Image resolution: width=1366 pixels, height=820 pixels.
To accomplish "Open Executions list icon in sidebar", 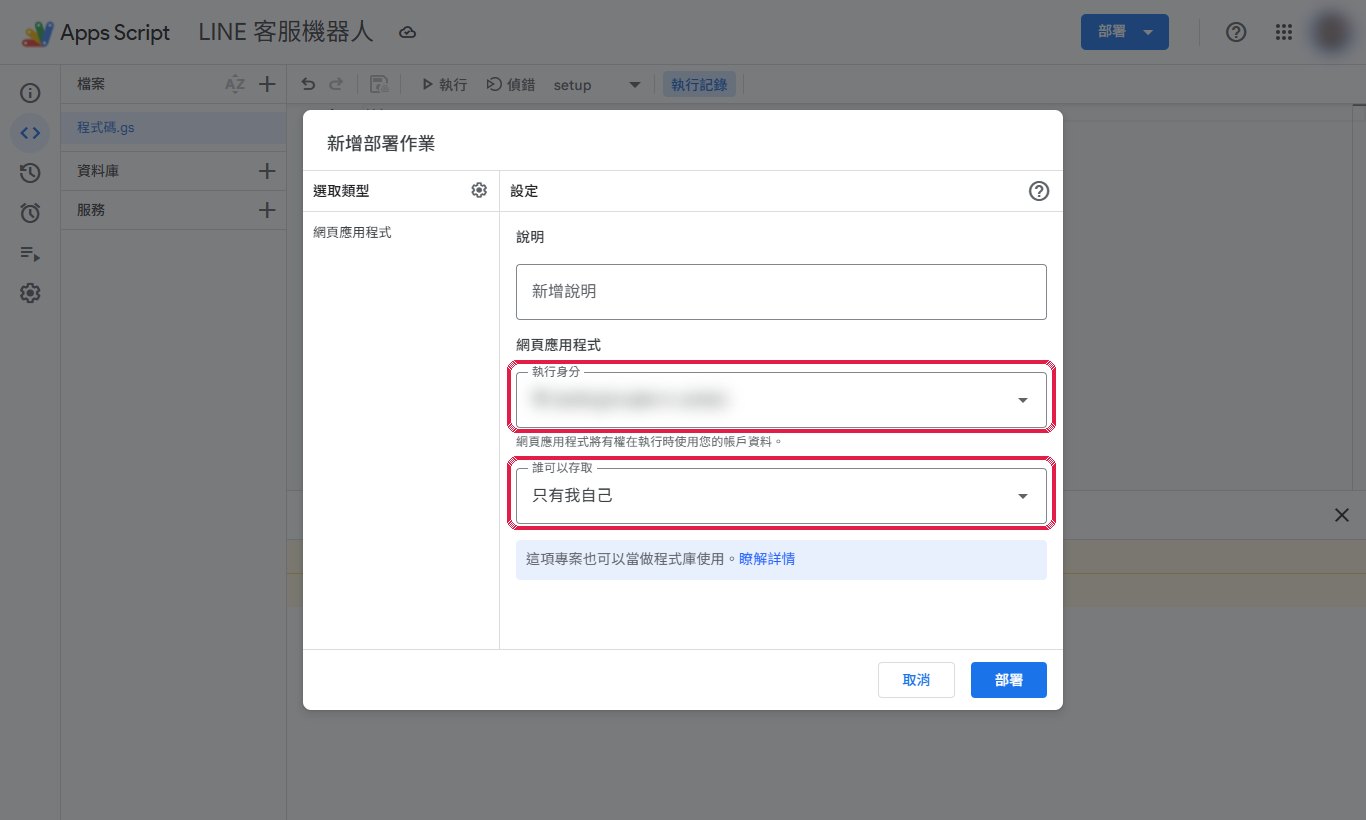I will tap(30, 253).
